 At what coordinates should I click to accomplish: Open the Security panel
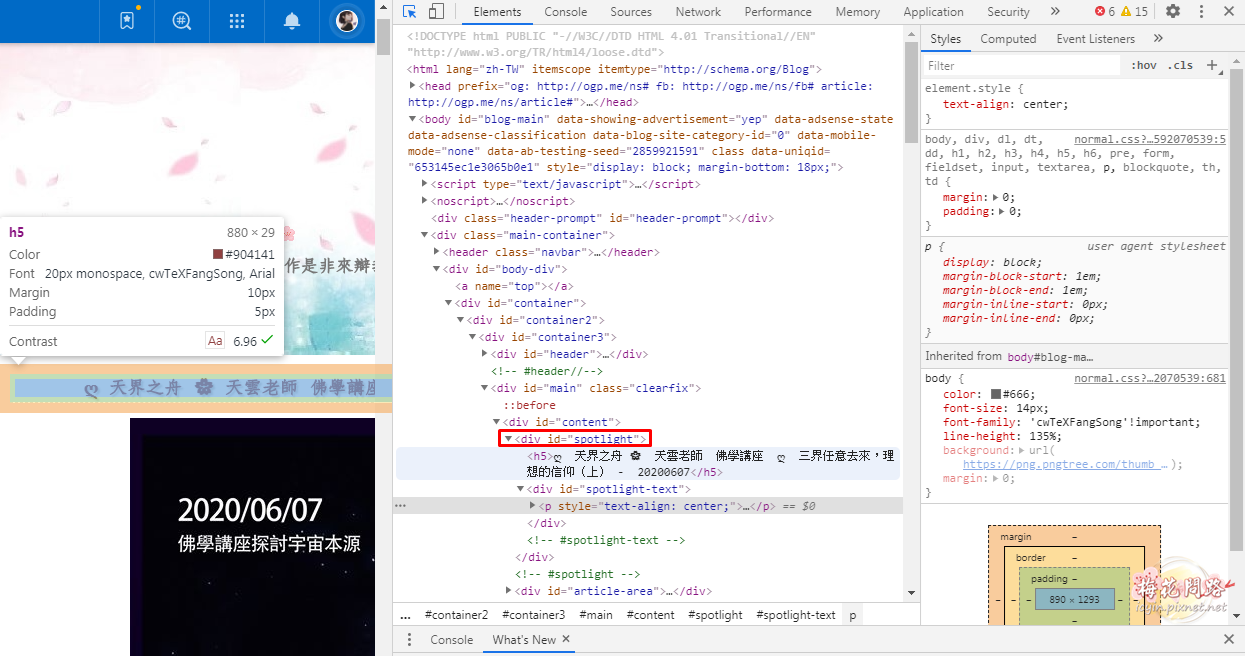pos(1008,12)
